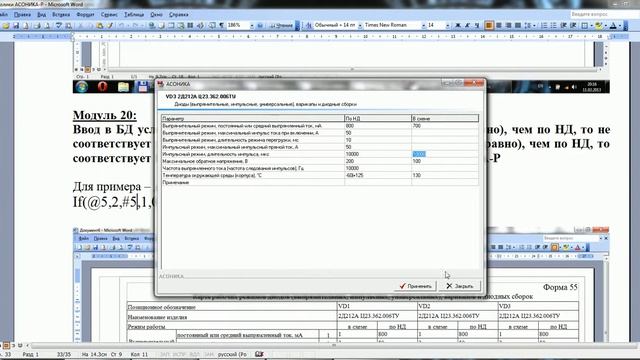Click the Windows Start orb in pasted taskbar
Viewport: 640px width, 360px height.
[x=82, y=87]
